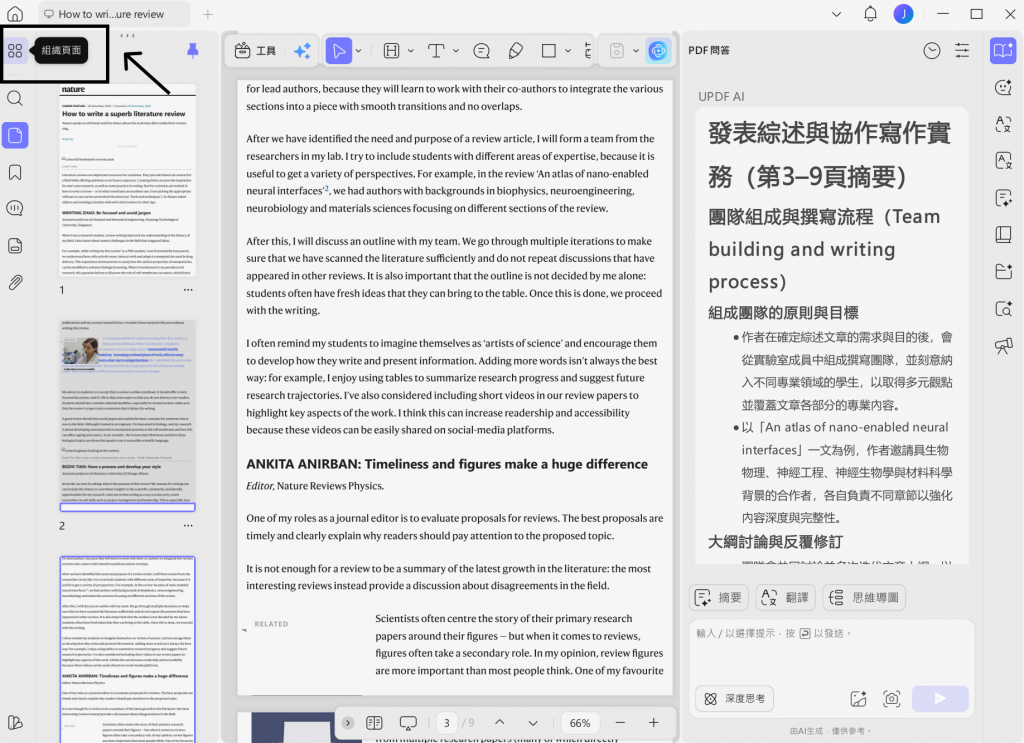
Task: Open the AI chat smiley icon
Action: click(x=1003, y=87)
